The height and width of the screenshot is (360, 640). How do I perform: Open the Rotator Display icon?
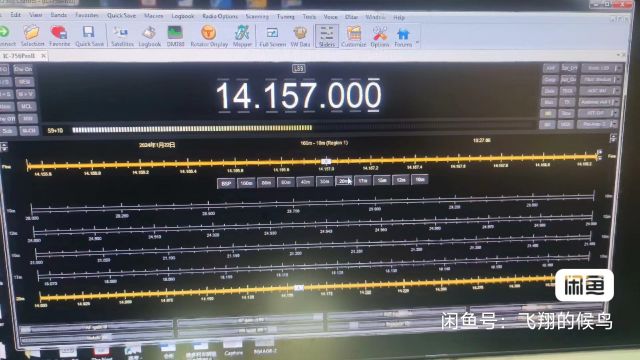(209, 36)
